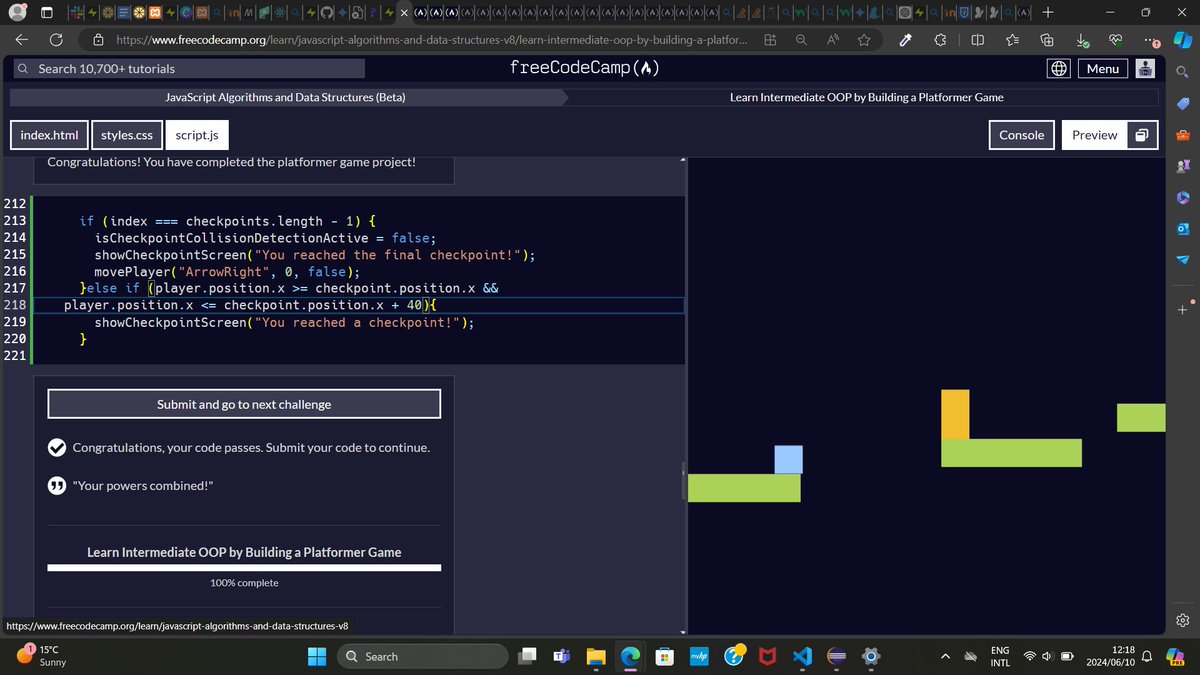Image resolution: width=1200 pixels, height=675 pixels.
Task: Click the 100% complete progress bar
Action: [x=244, y=567]
